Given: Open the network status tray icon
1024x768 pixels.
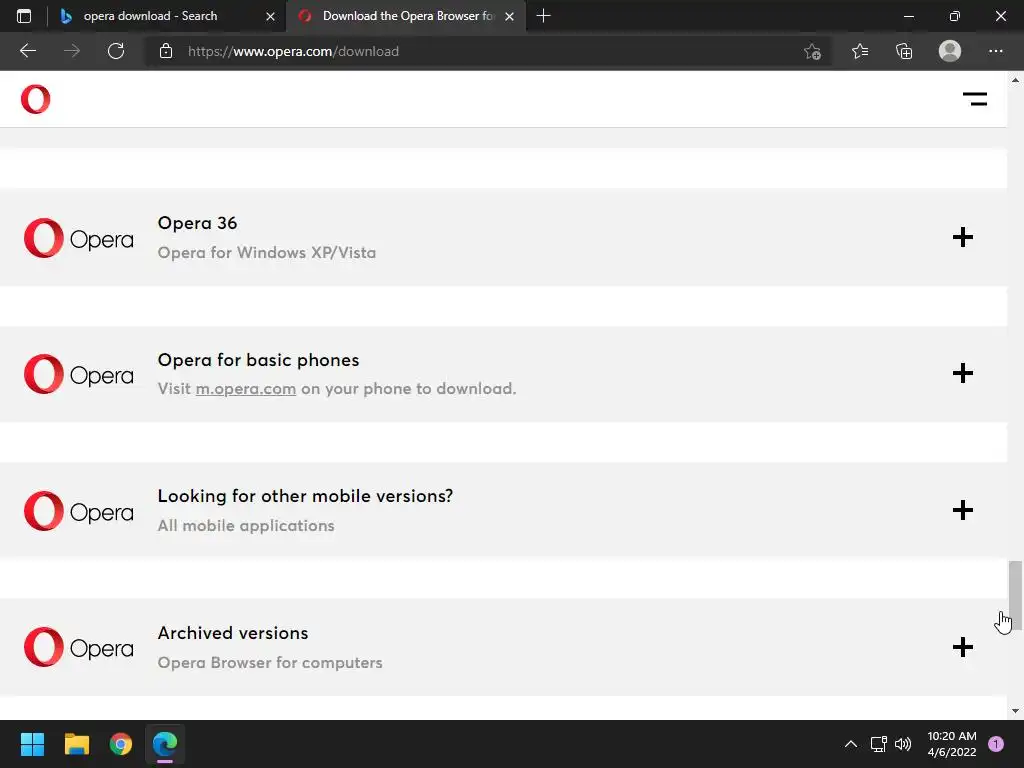Looking at the screenshot, I should tap(878, 744).
